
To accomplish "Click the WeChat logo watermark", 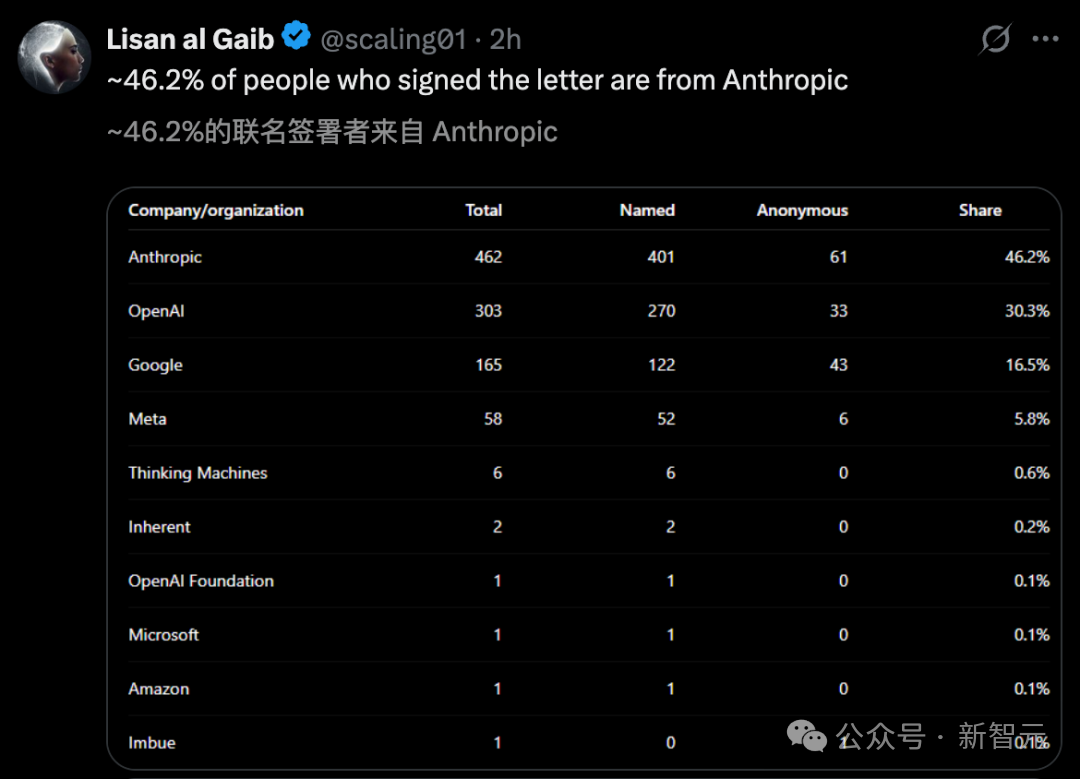I will 806,736.
